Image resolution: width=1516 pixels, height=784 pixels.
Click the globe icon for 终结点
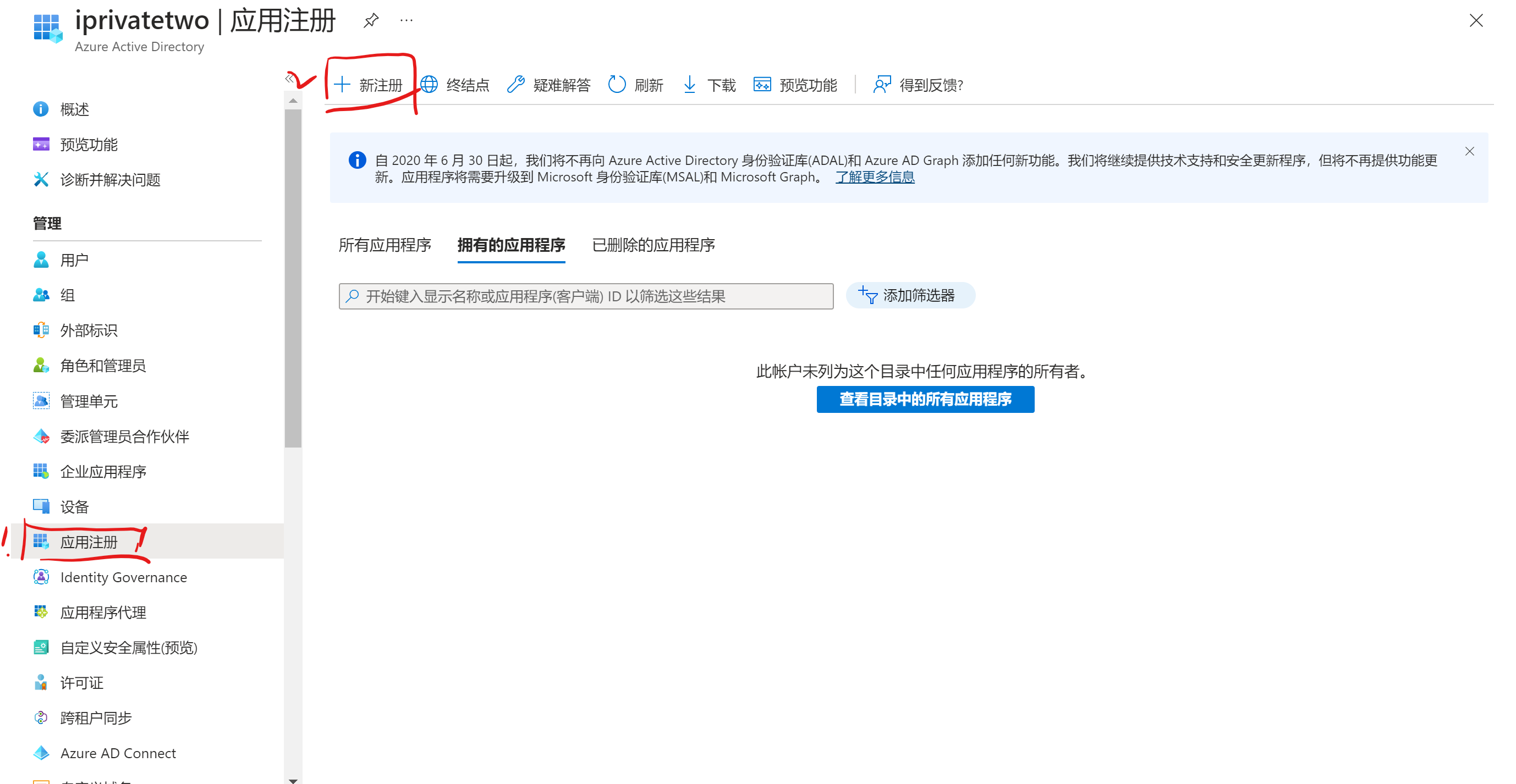tap(429, 85)
